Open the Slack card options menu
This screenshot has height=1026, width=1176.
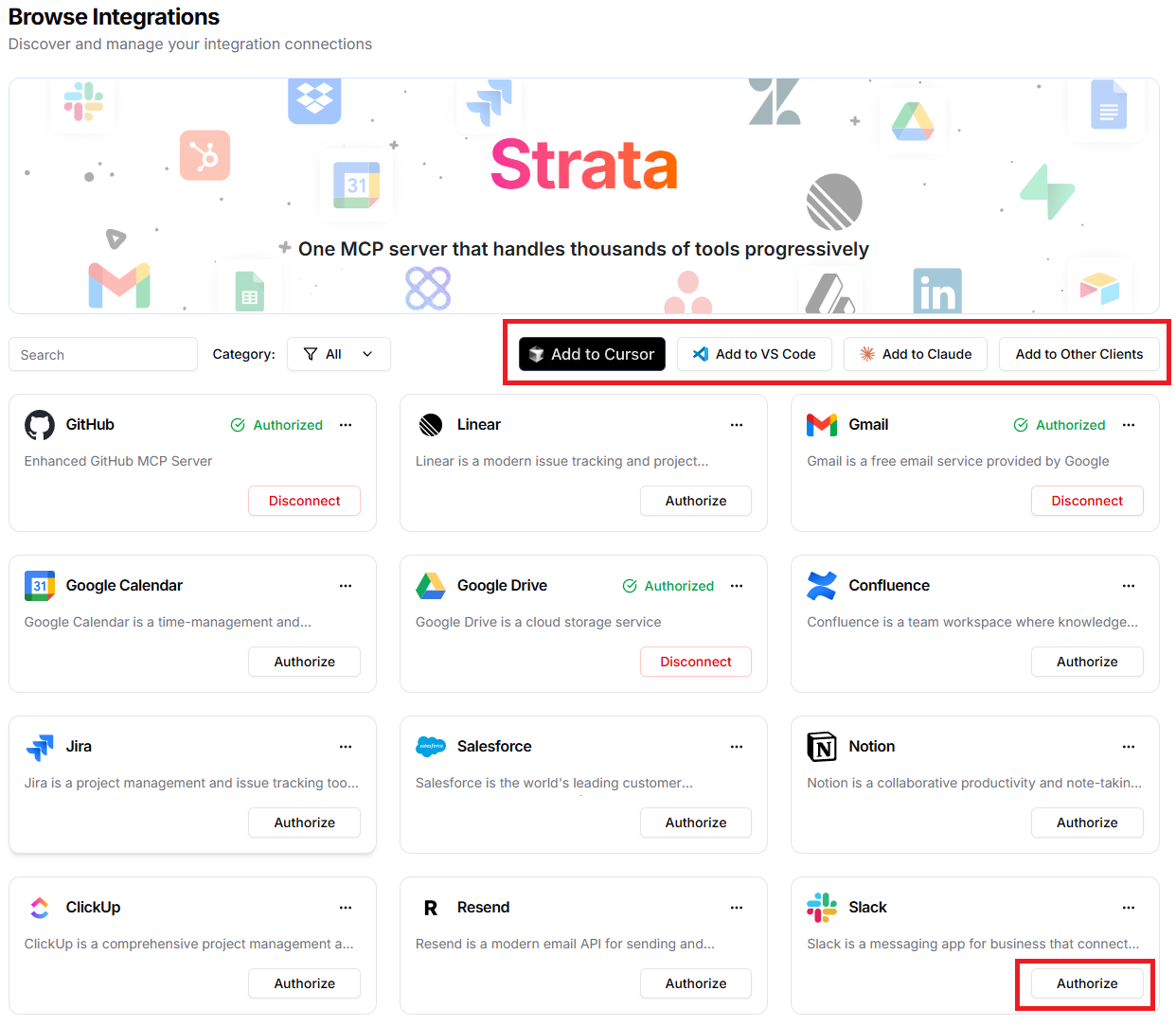point(1128,907)
